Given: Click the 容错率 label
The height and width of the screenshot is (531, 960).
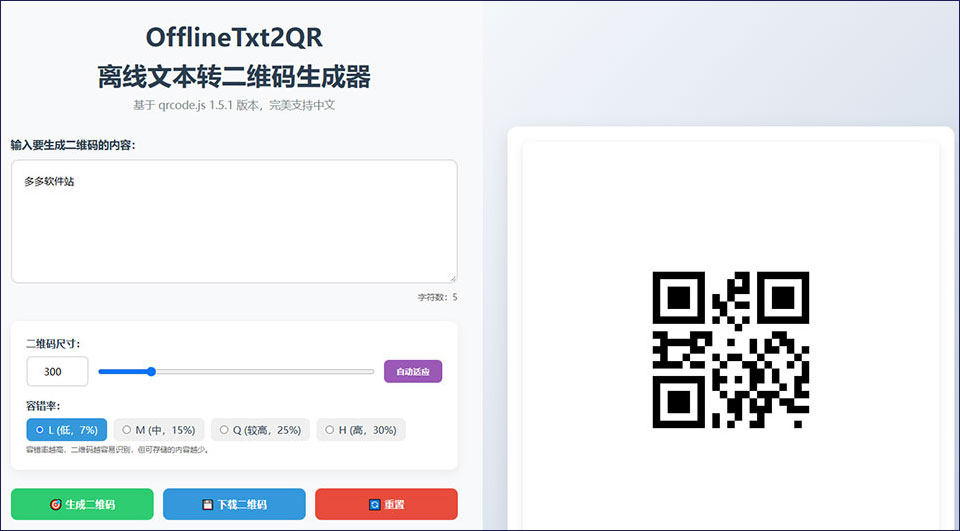Looking at the screenshot, I should point(43,405).
